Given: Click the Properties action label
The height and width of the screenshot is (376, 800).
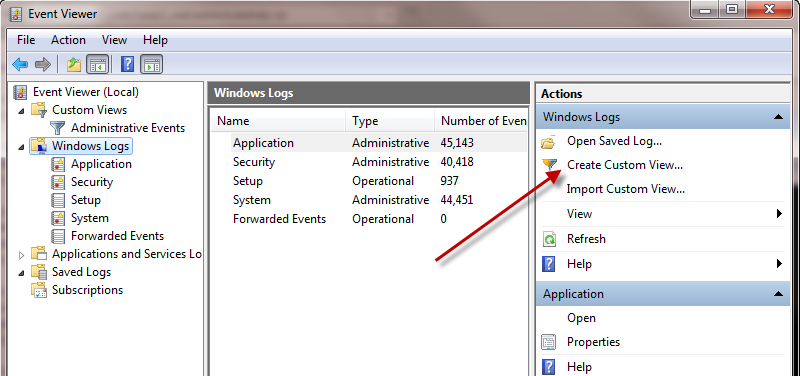Looking at the screenshot, I should pyautogui.click(x=593, y=342).
